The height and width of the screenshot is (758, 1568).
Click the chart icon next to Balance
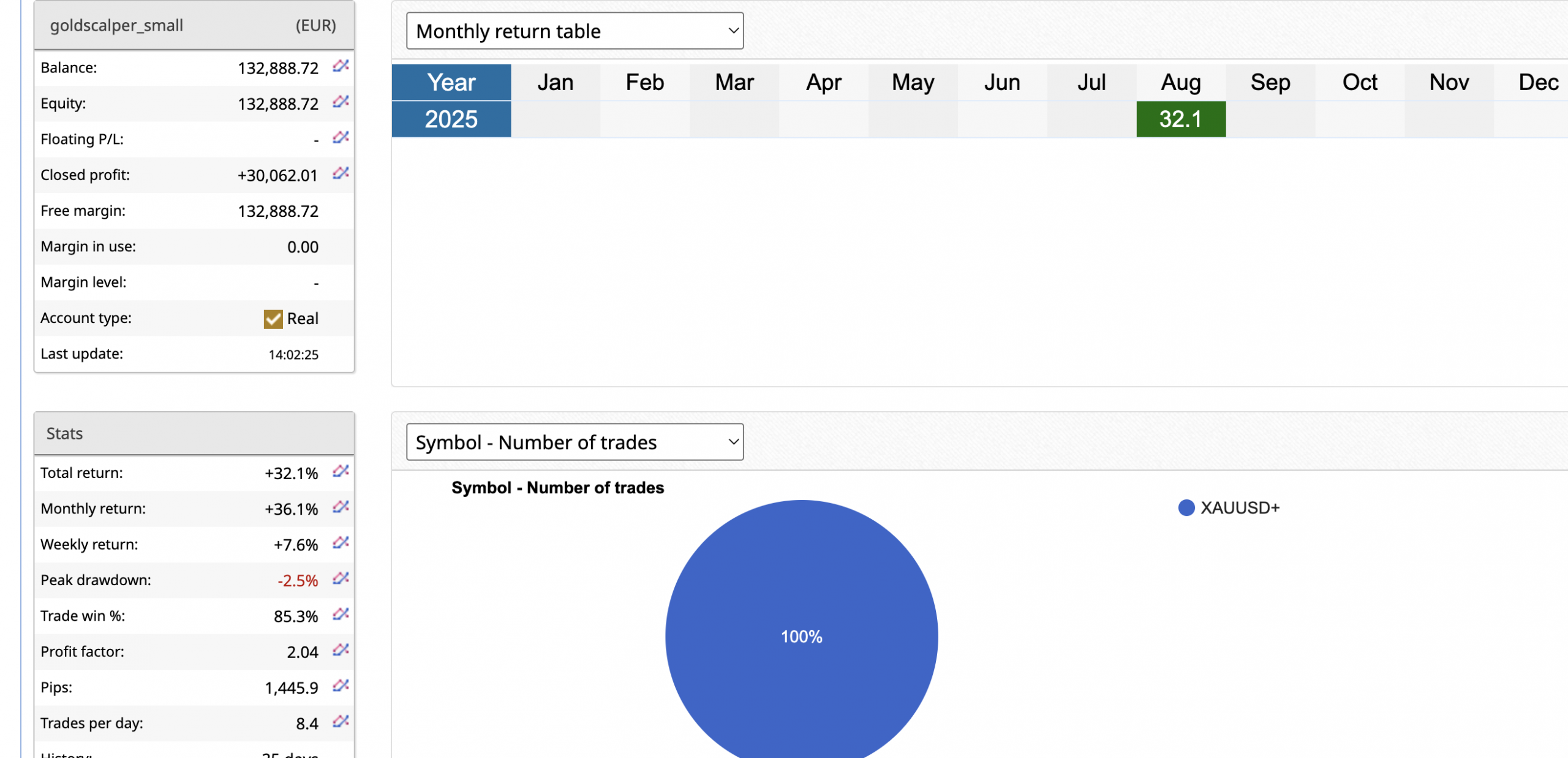341,66
